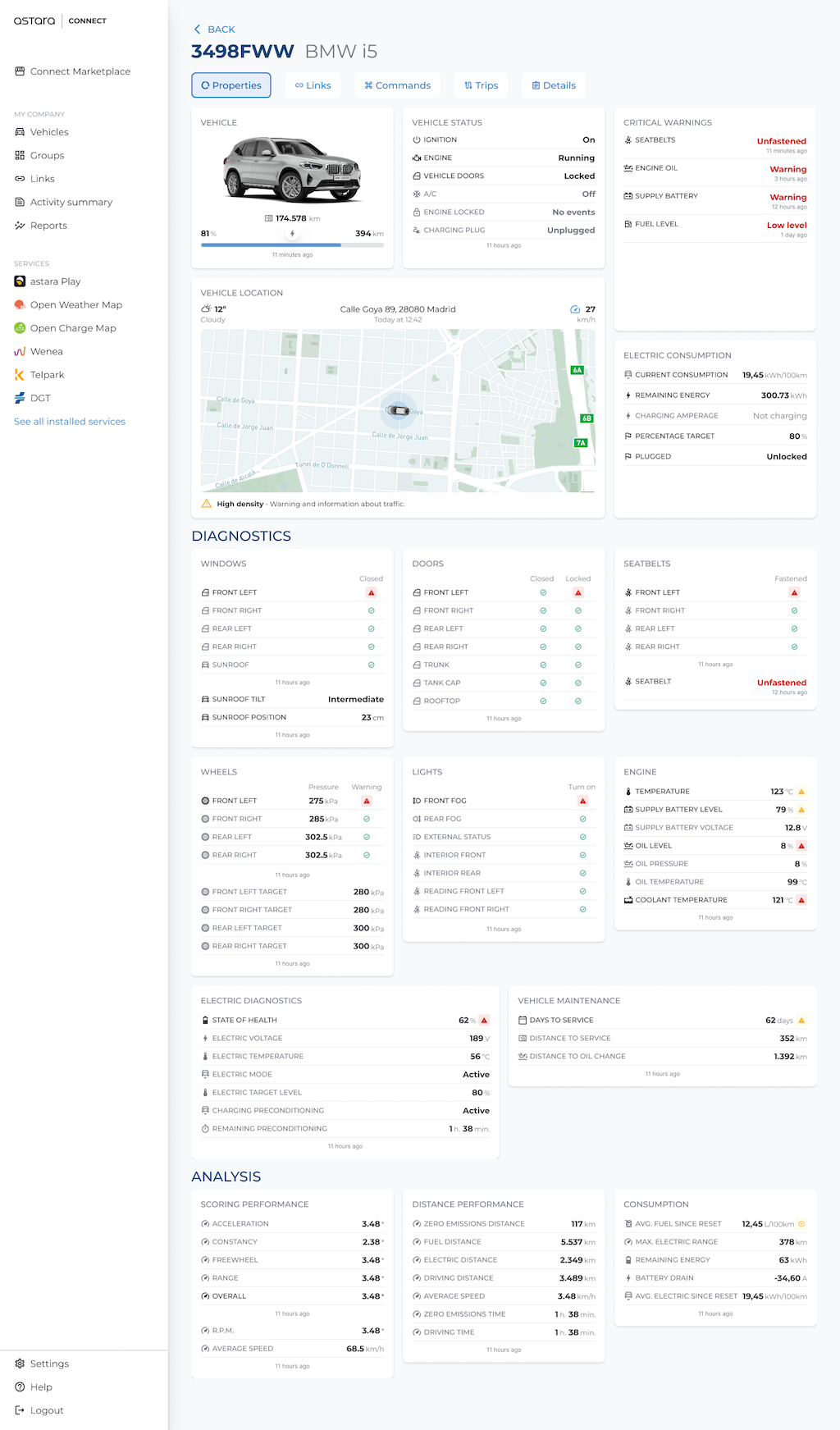Switch to the Links tab
840x1430 pixels.
click(x=313, y=85)
